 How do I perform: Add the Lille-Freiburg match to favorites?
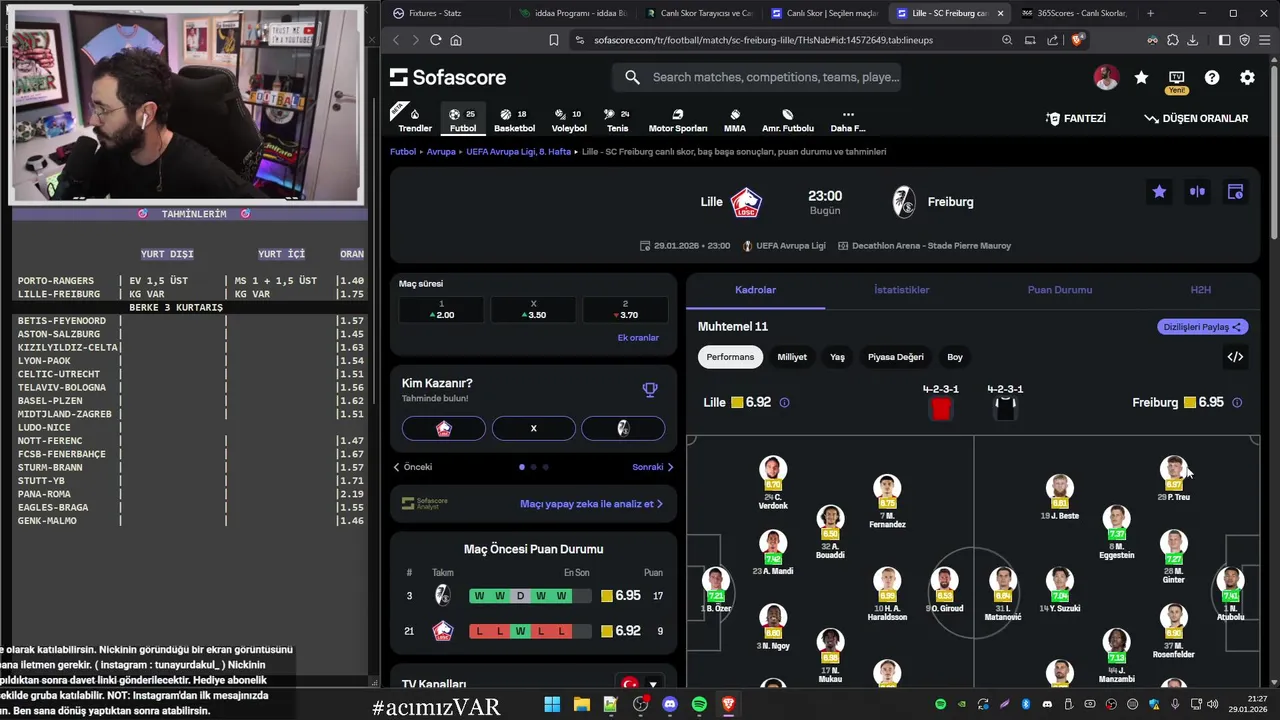pos(1159,192)
